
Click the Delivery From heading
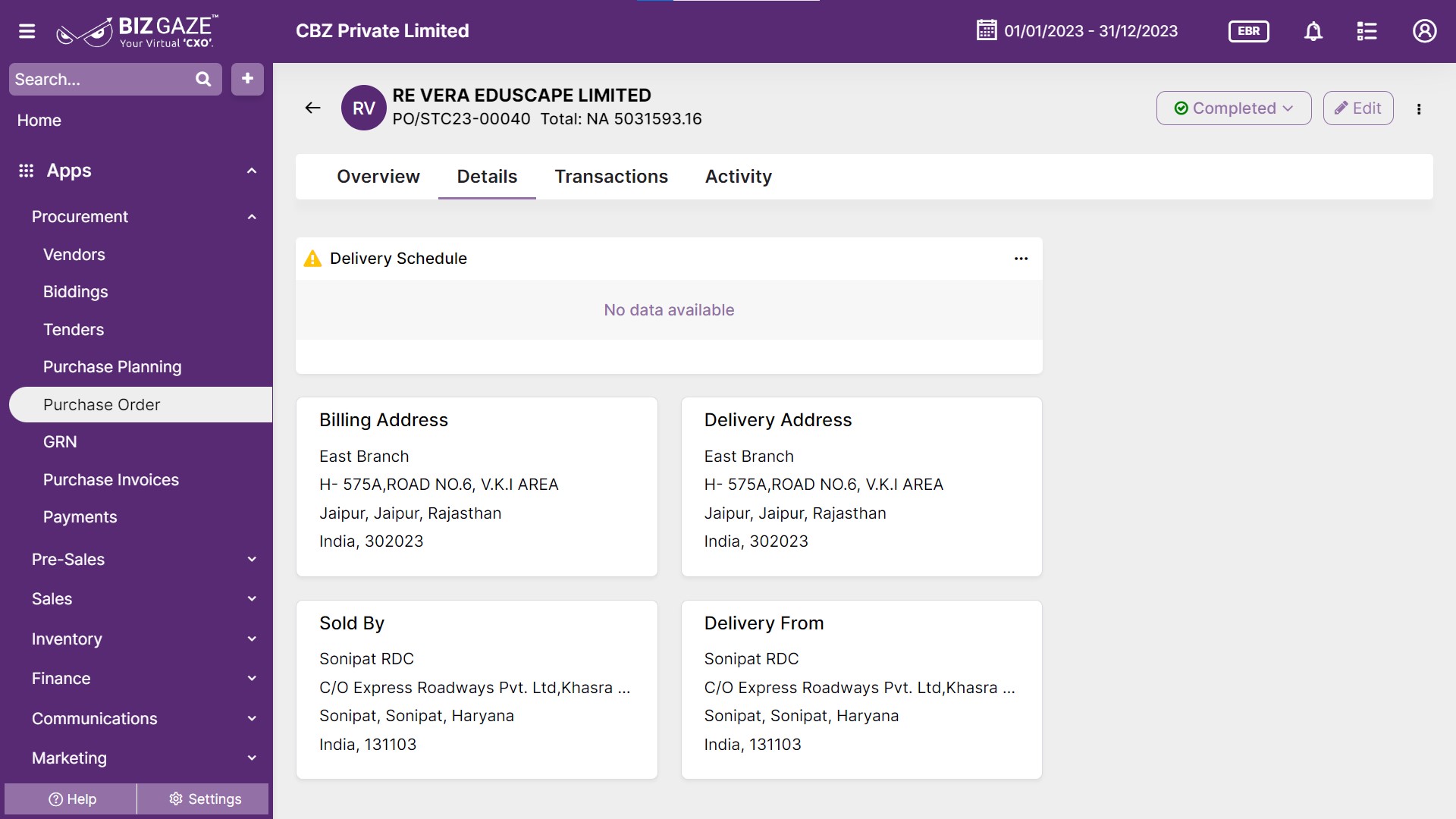coord(764,623)
